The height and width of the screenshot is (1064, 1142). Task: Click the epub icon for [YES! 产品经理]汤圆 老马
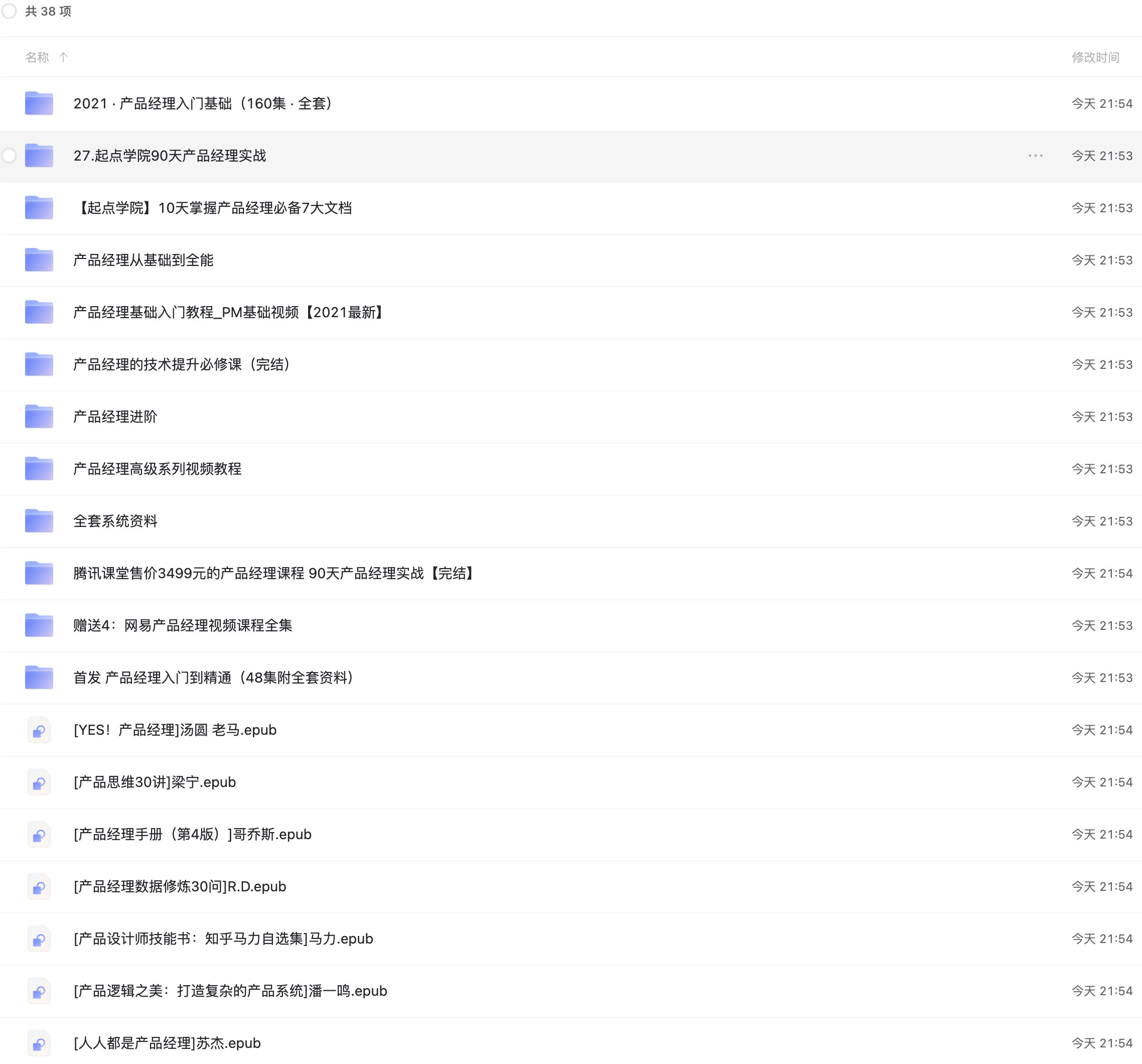click(x=39, y=730)
